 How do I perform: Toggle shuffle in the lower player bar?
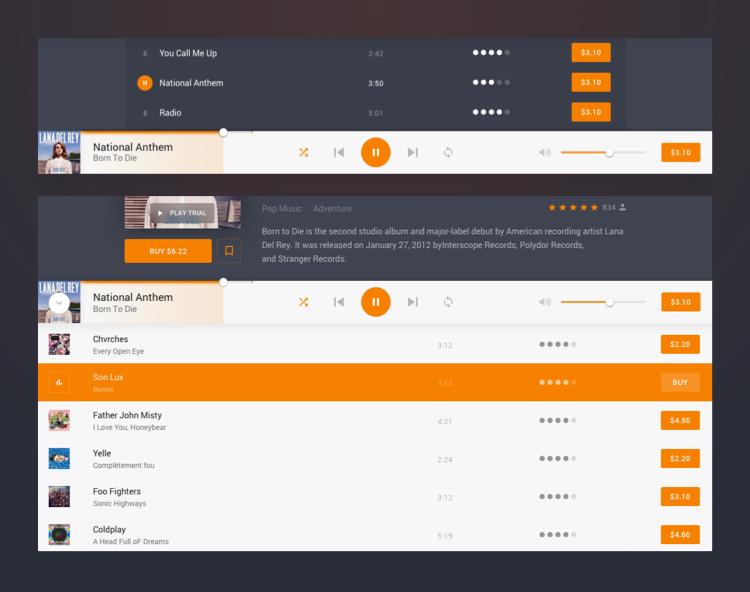click(303, 302)
